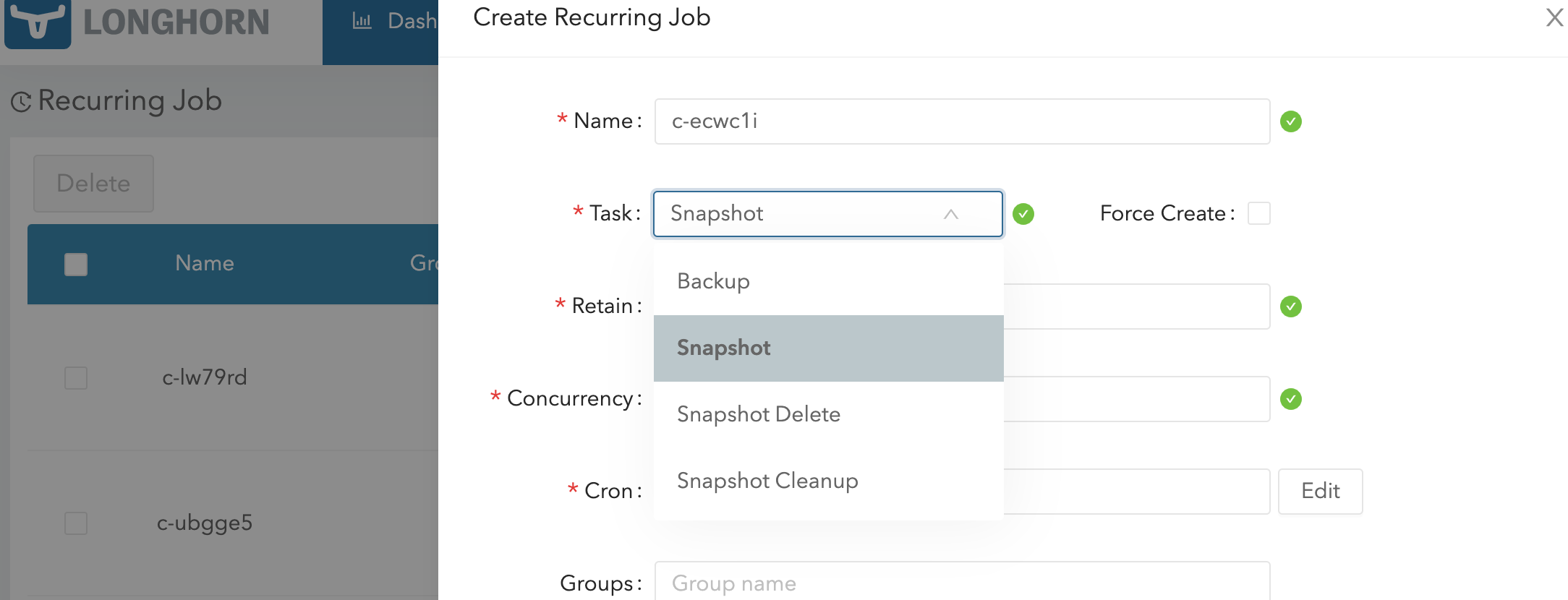Enable the Force Create checkbox

click(1258, 213)
